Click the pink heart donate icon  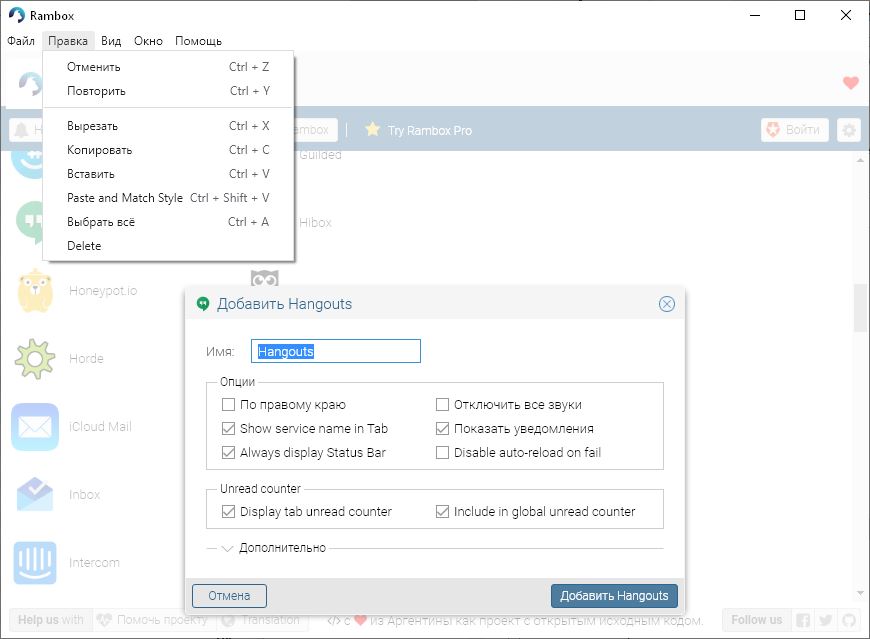click(850, 83)
